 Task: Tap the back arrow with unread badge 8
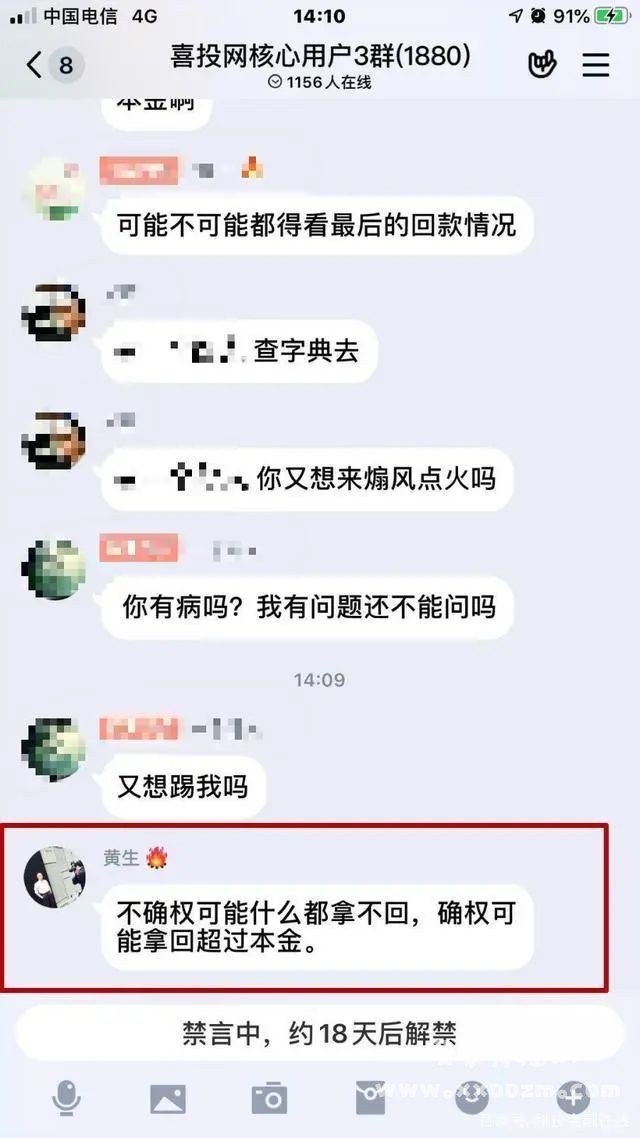(x=54, y=65)
